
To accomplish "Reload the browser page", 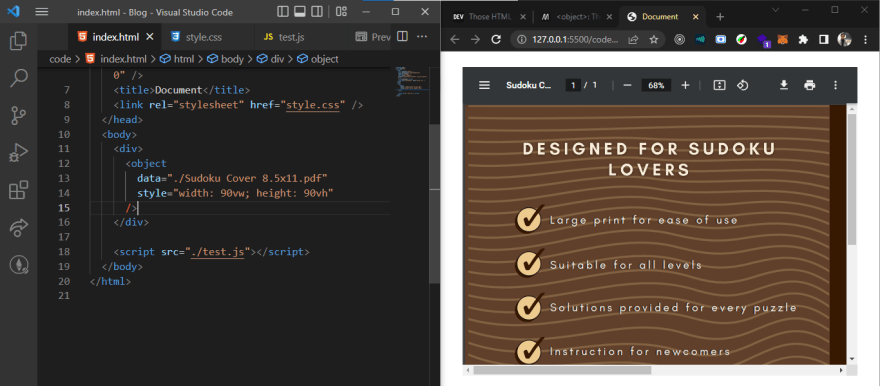I will pyautogui.click(x=496, y=39).
